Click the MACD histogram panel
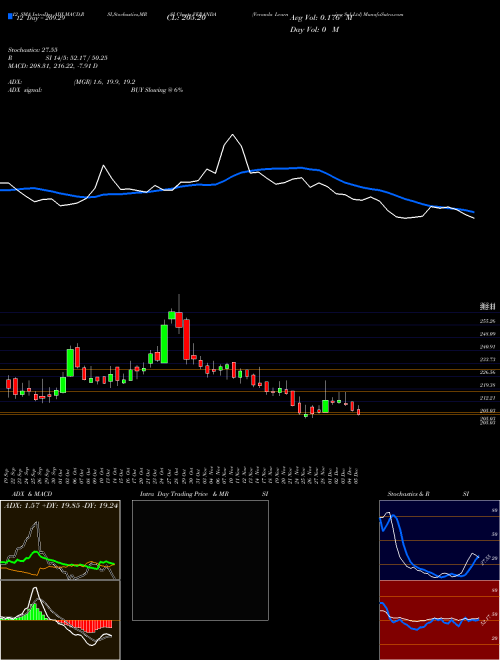The width and height of the screenshot is (500, 660). pos(60,620)
